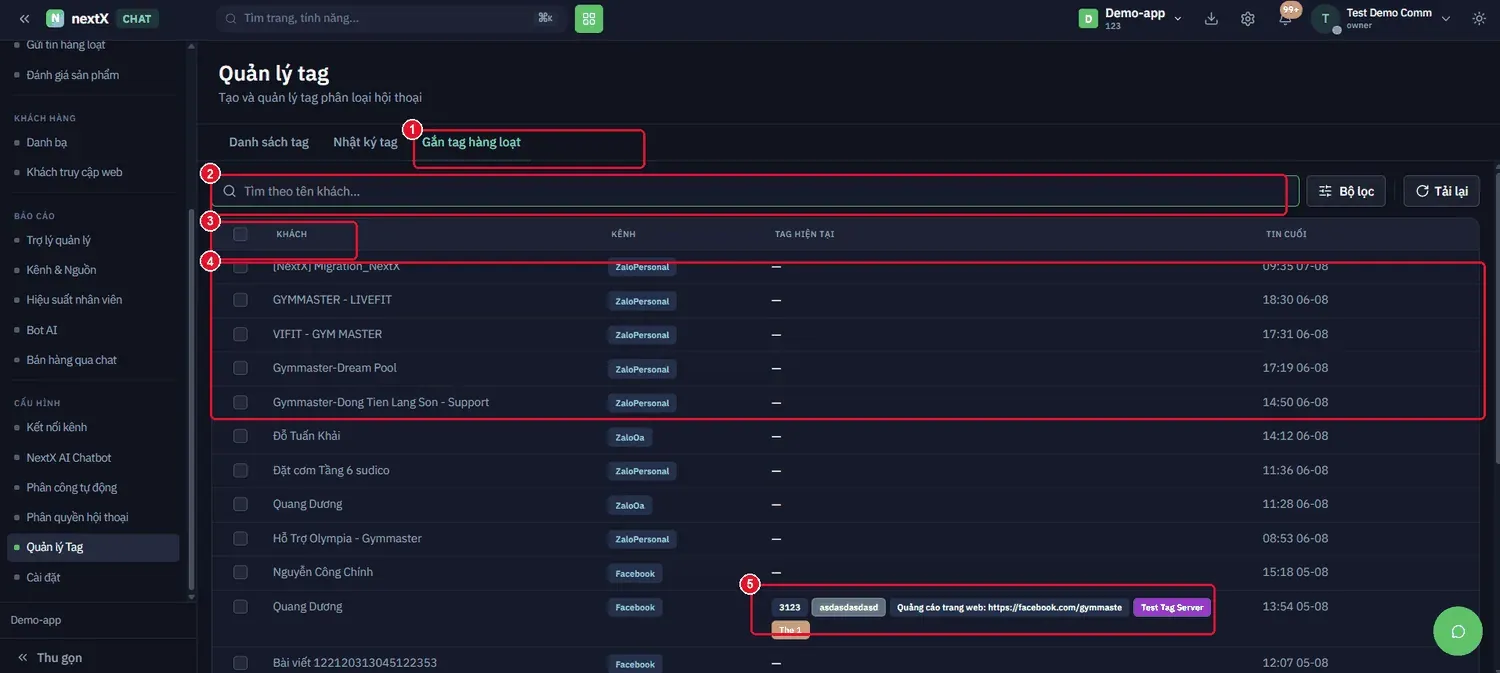
Task: Reload the list with Tải lại
Action: tap(1442, 191)
